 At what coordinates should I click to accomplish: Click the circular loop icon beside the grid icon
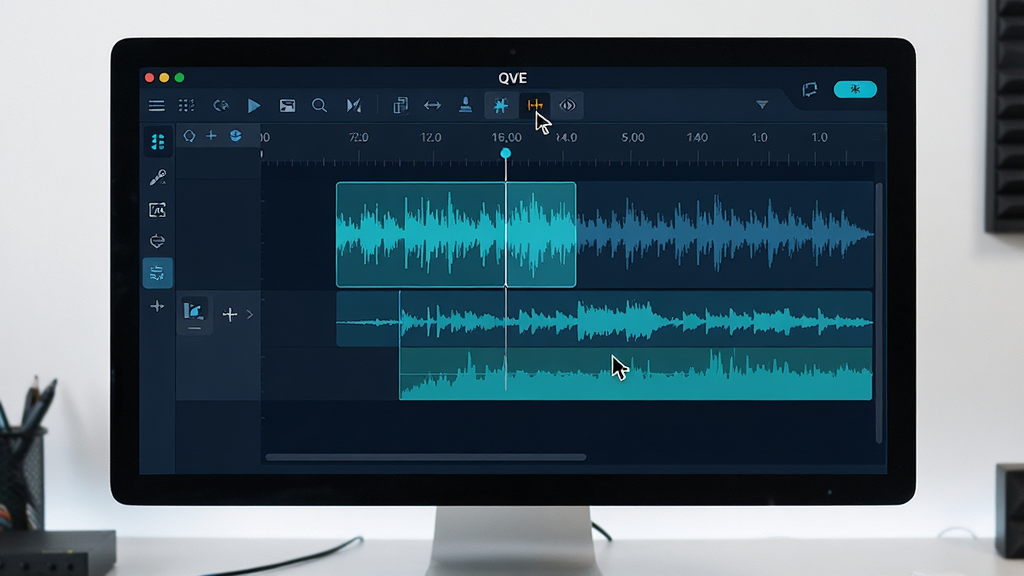221,105
